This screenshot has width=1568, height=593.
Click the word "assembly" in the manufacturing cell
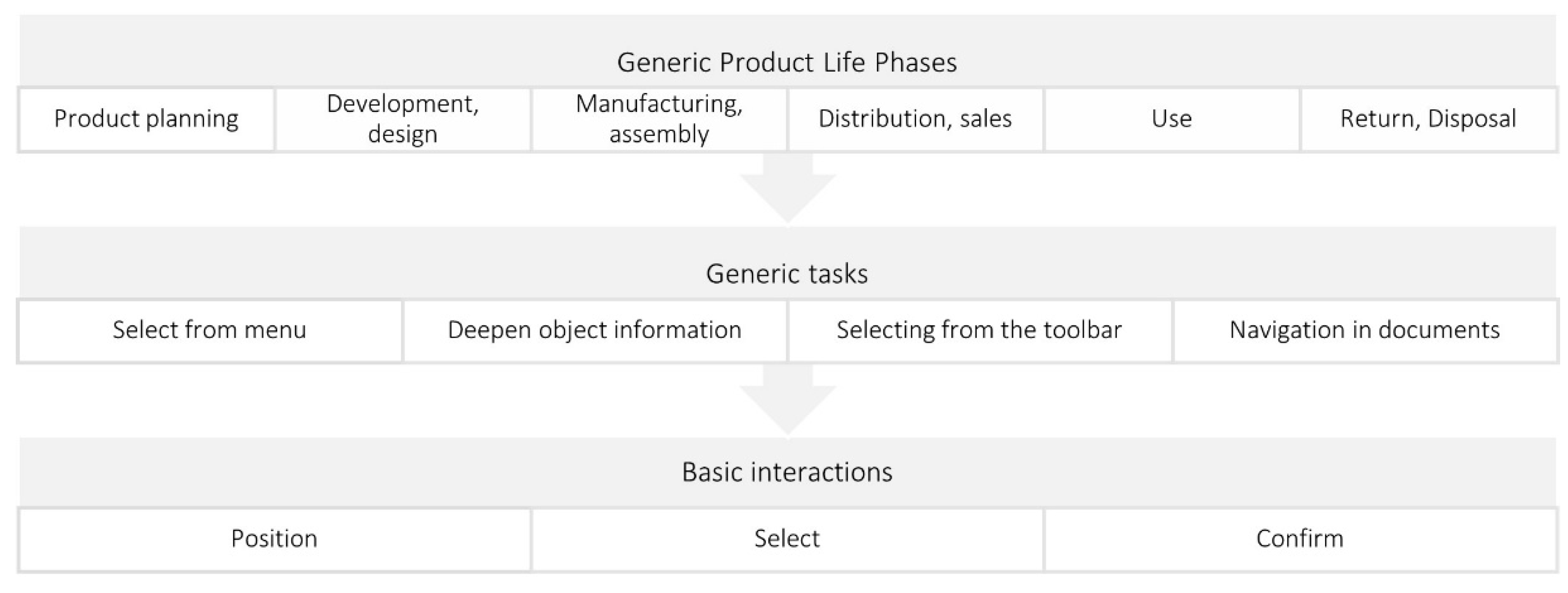659,135
